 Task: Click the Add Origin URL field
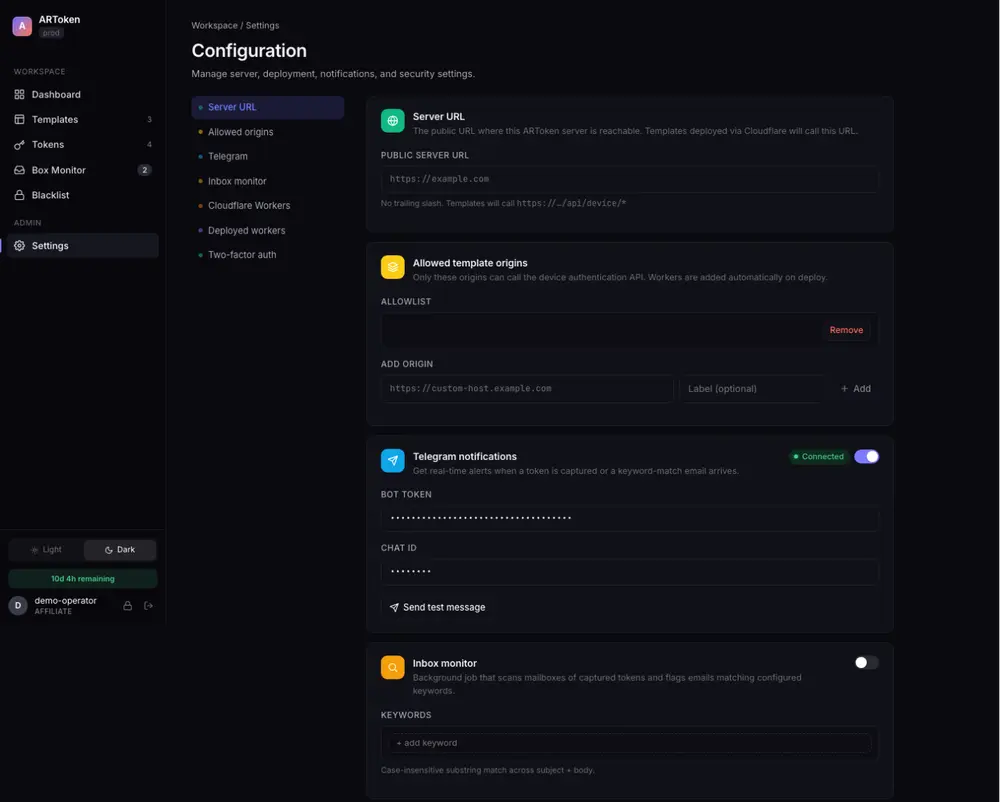tap(527, 388)
